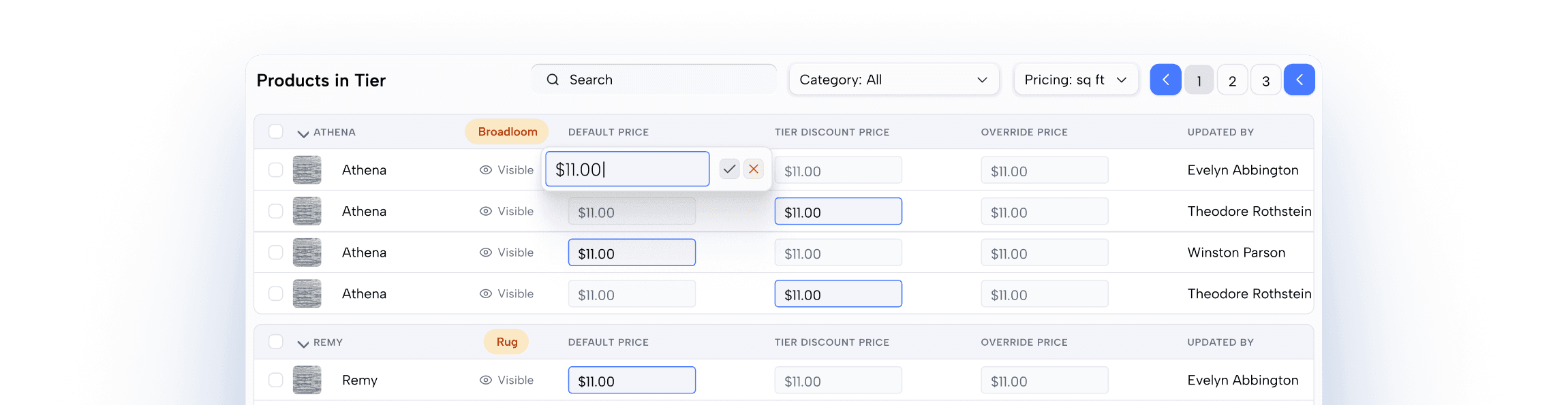Tick the REMY group header checkbox

[276, 342]
